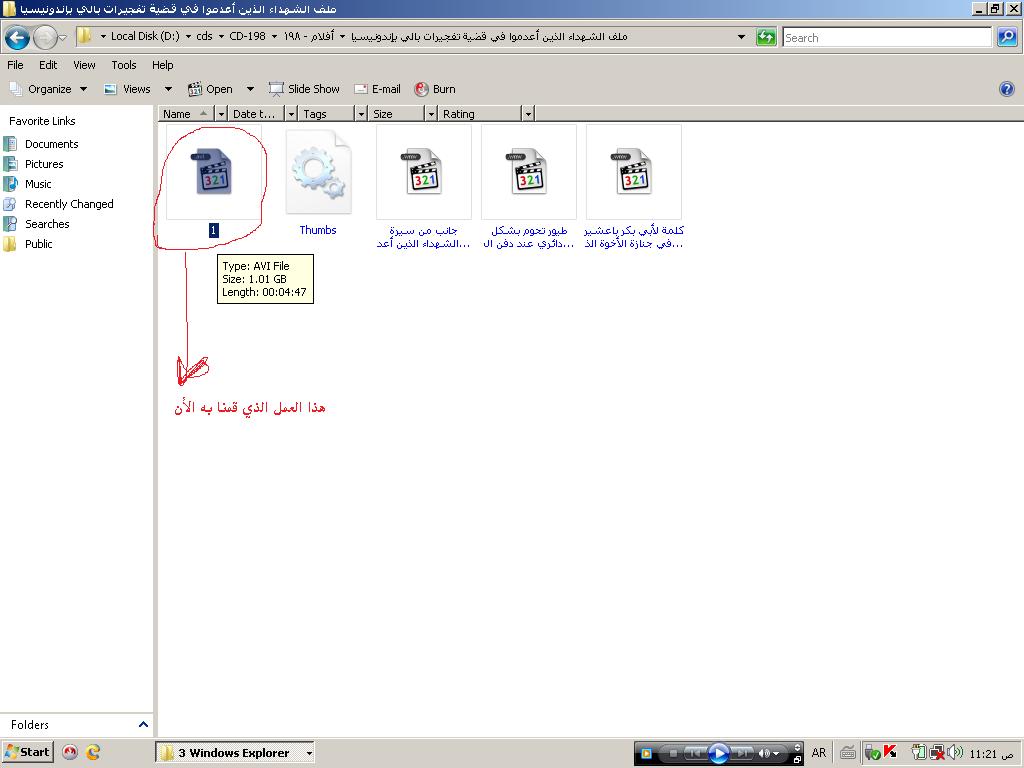
Task: Open Recently Changed in Favorite Links
Action: tap(69, 204)
